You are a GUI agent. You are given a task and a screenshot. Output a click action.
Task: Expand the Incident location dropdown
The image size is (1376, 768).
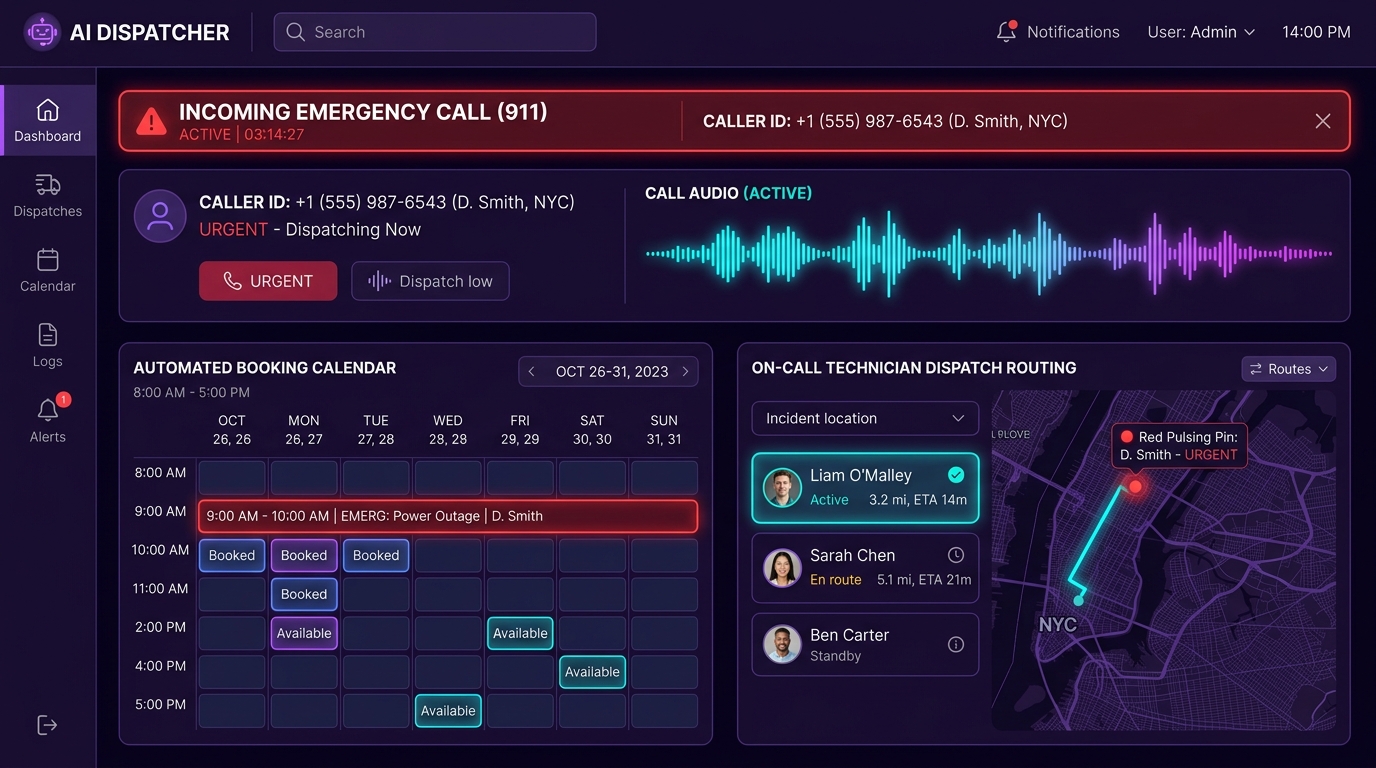(x=865, y=418)
